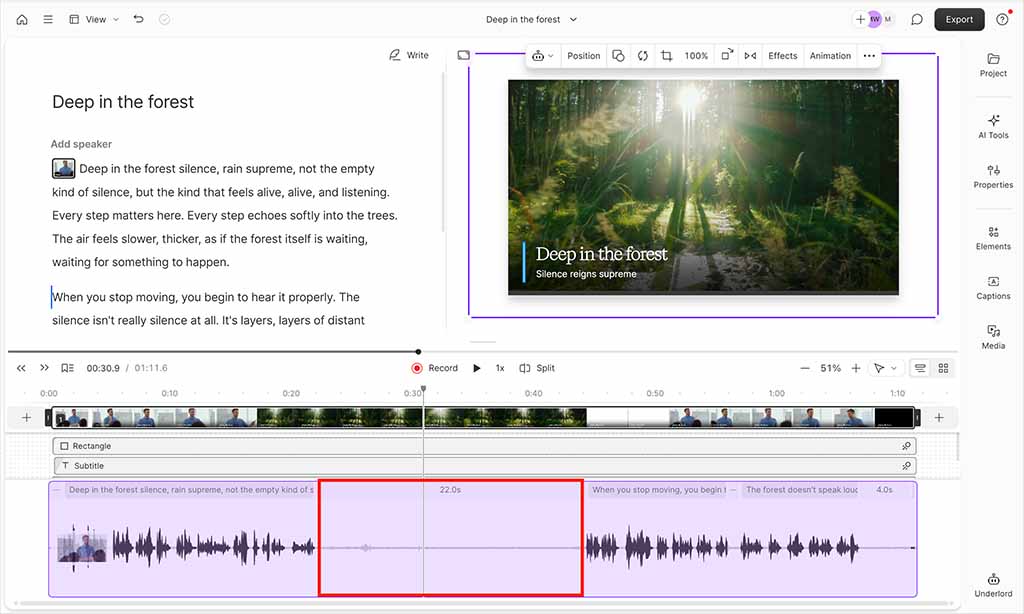This screenshot has height=614, width=1024.
Task: Switch timeline to grid view layout
Action: (944, 367)
